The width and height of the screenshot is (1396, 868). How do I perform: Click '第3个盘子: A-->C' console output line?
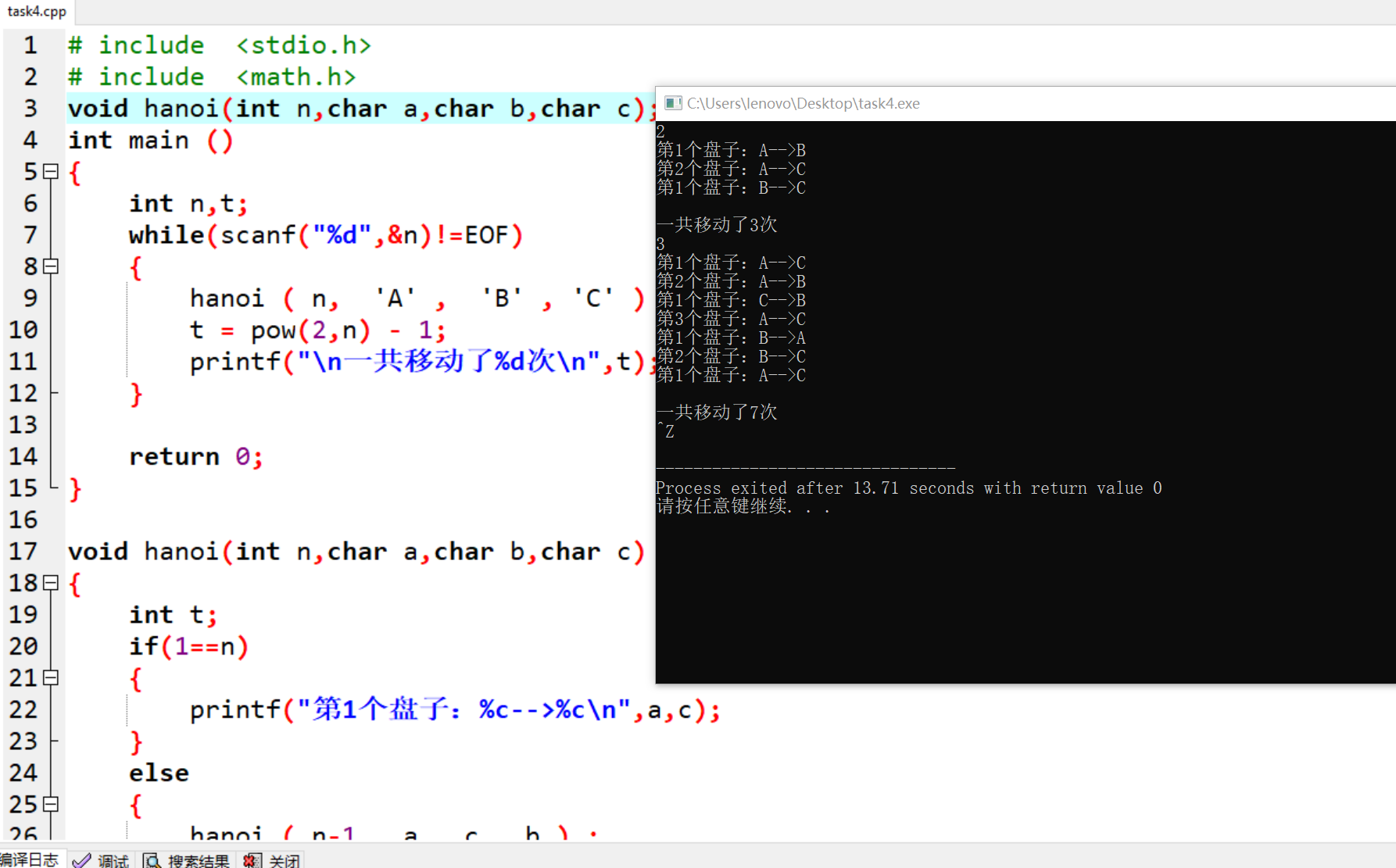point(731,319)
